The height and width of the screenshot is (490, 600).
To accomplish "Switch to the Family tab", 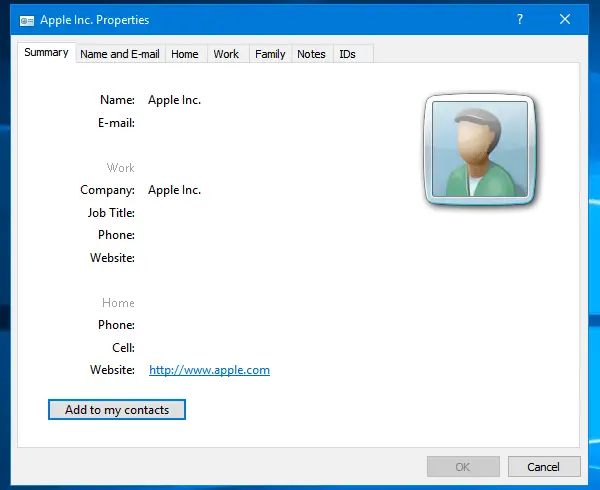I will 270,54.
